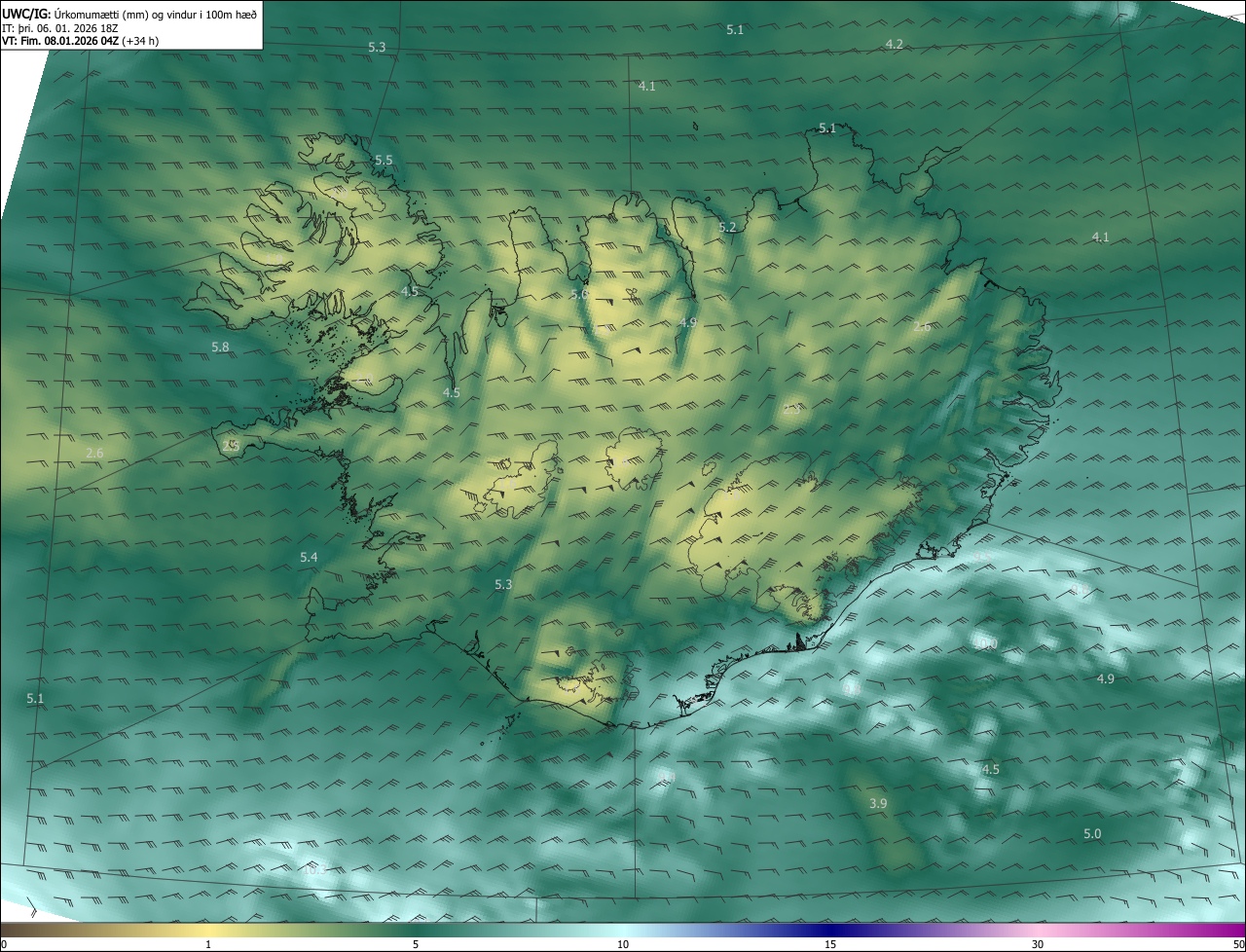Click the 5.1 value label on the northeast peninsula

(826, 128)
